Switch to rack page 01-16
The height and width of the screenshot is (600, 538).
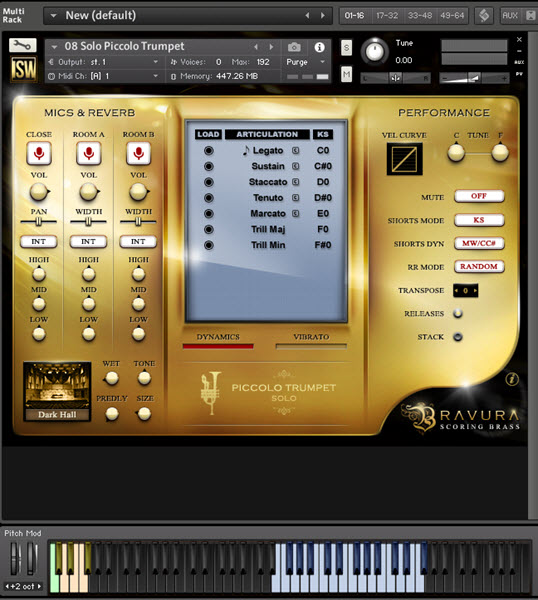(x=354, y=16)
